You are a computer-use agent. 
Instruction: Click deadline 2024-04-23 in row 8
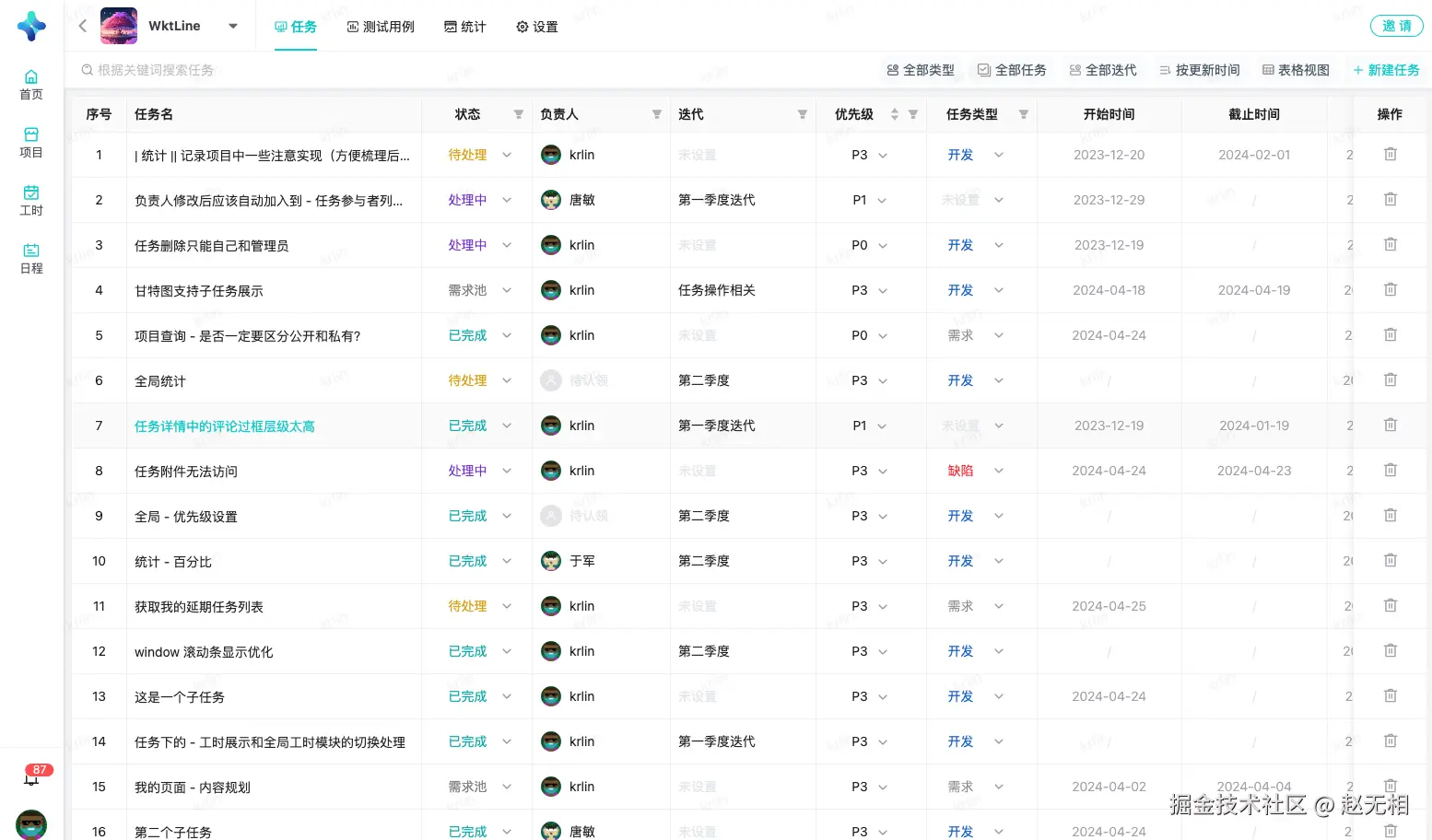[x=1254, y=471]
